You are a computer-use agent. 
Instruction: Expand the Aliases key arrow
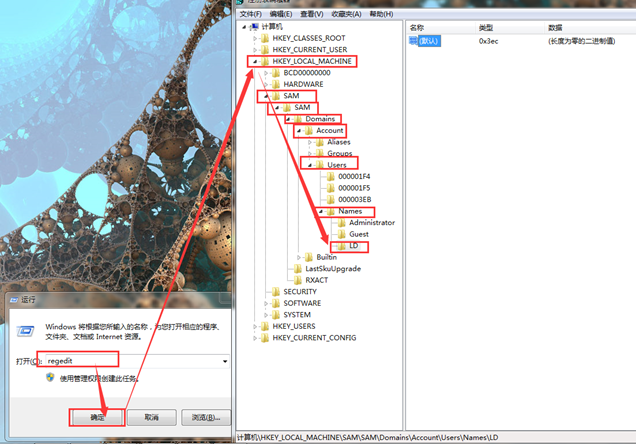point(310,142)
